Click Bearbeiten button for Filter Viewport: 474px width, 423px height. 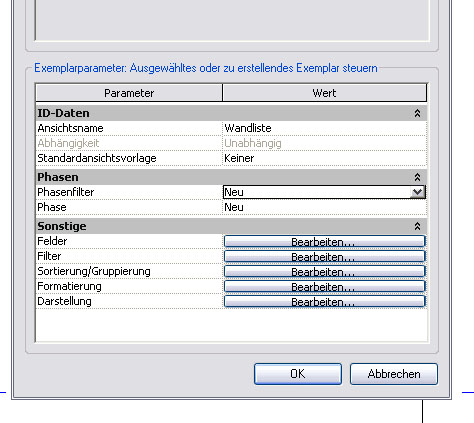coord(324,256)
